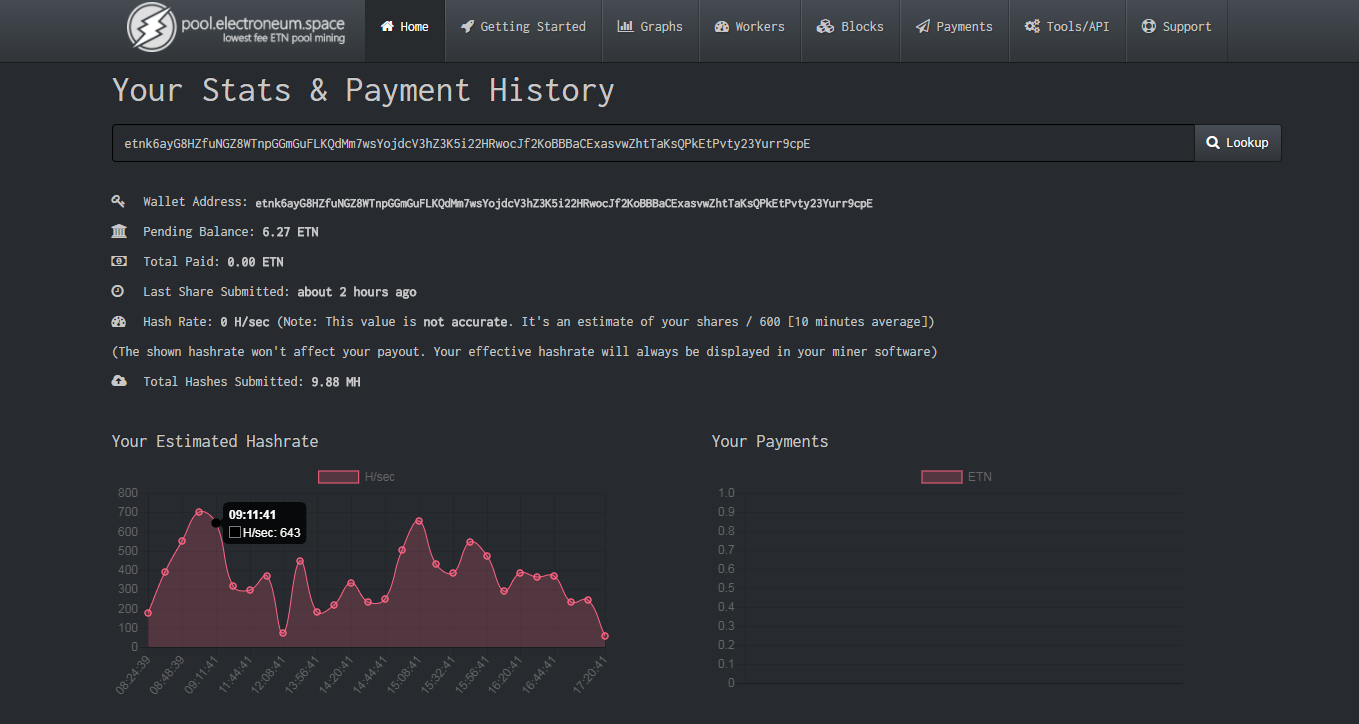Click the Electroneum lightning bolt logo
Screen dimensions: 1359x724
pyautogui.click(x=151, y=27)
